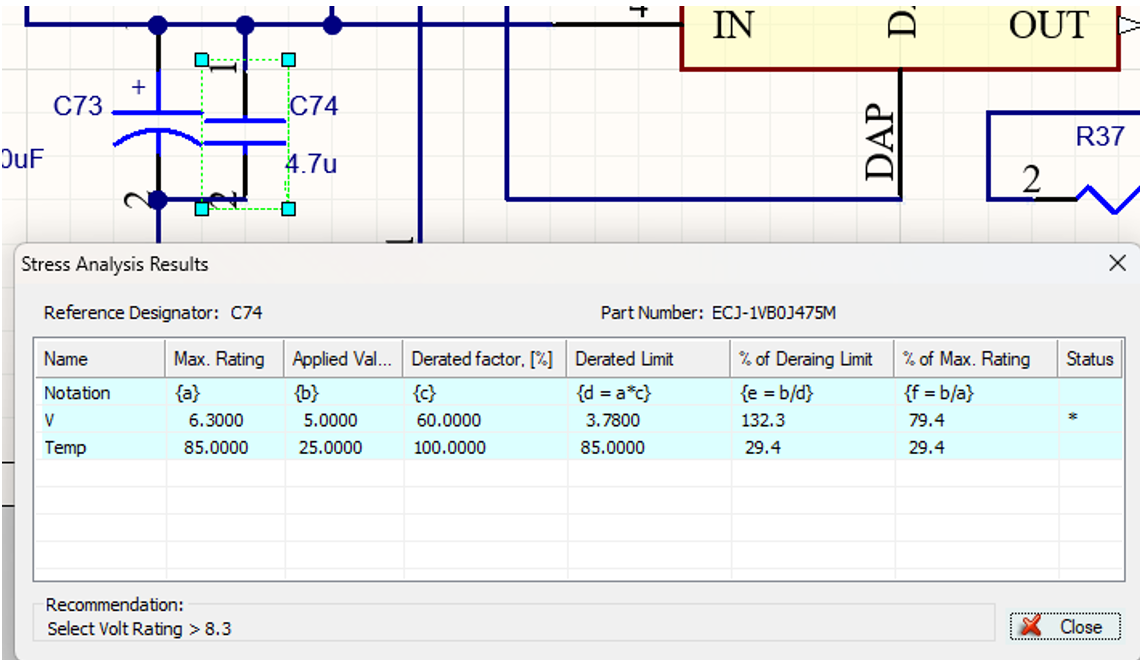The image size is (1140, 660).
Task: Click the R37 resistor designator
Action: click(x=1099, y=137)
